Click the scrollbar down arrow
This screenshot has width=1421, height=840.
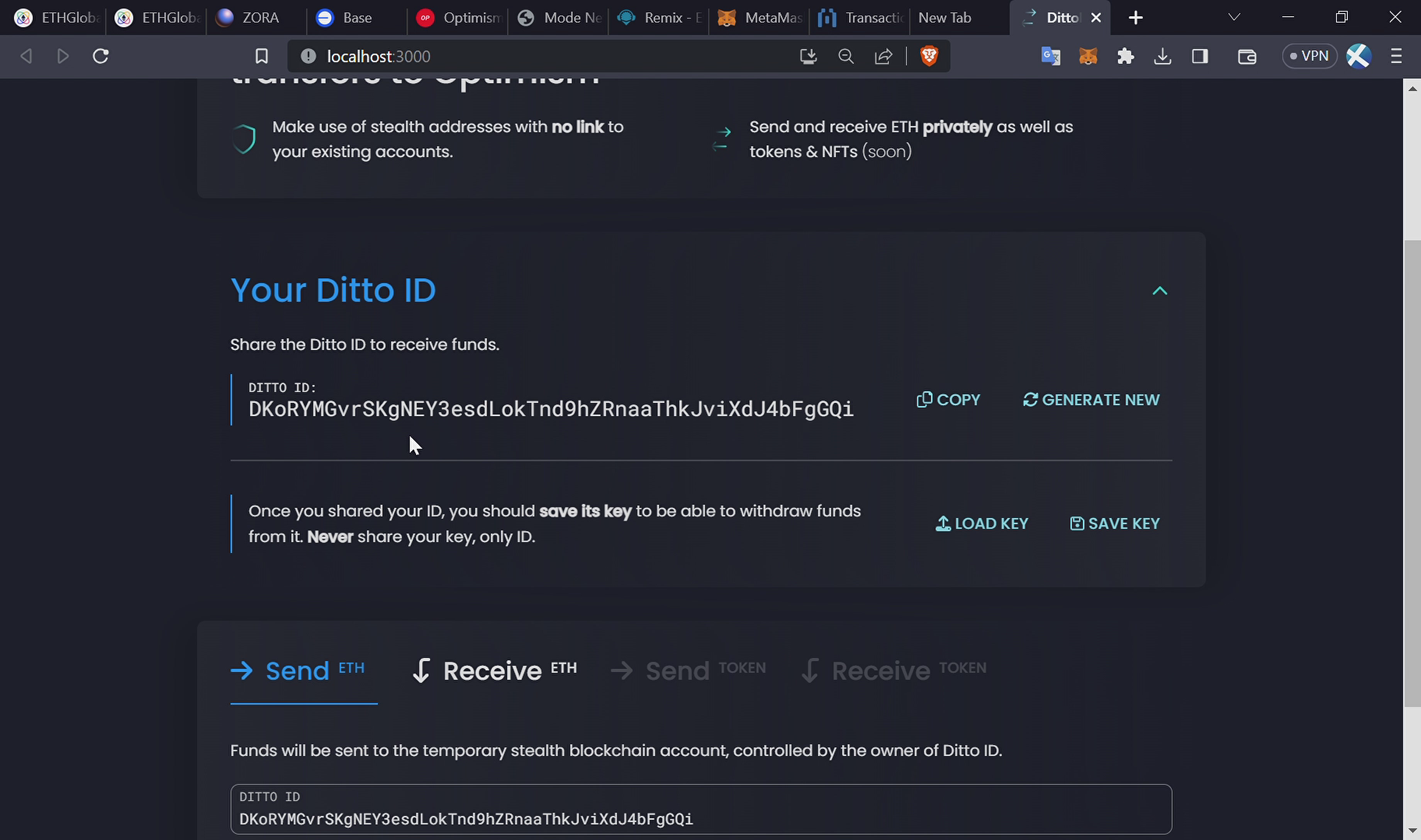click(1412, 831)
